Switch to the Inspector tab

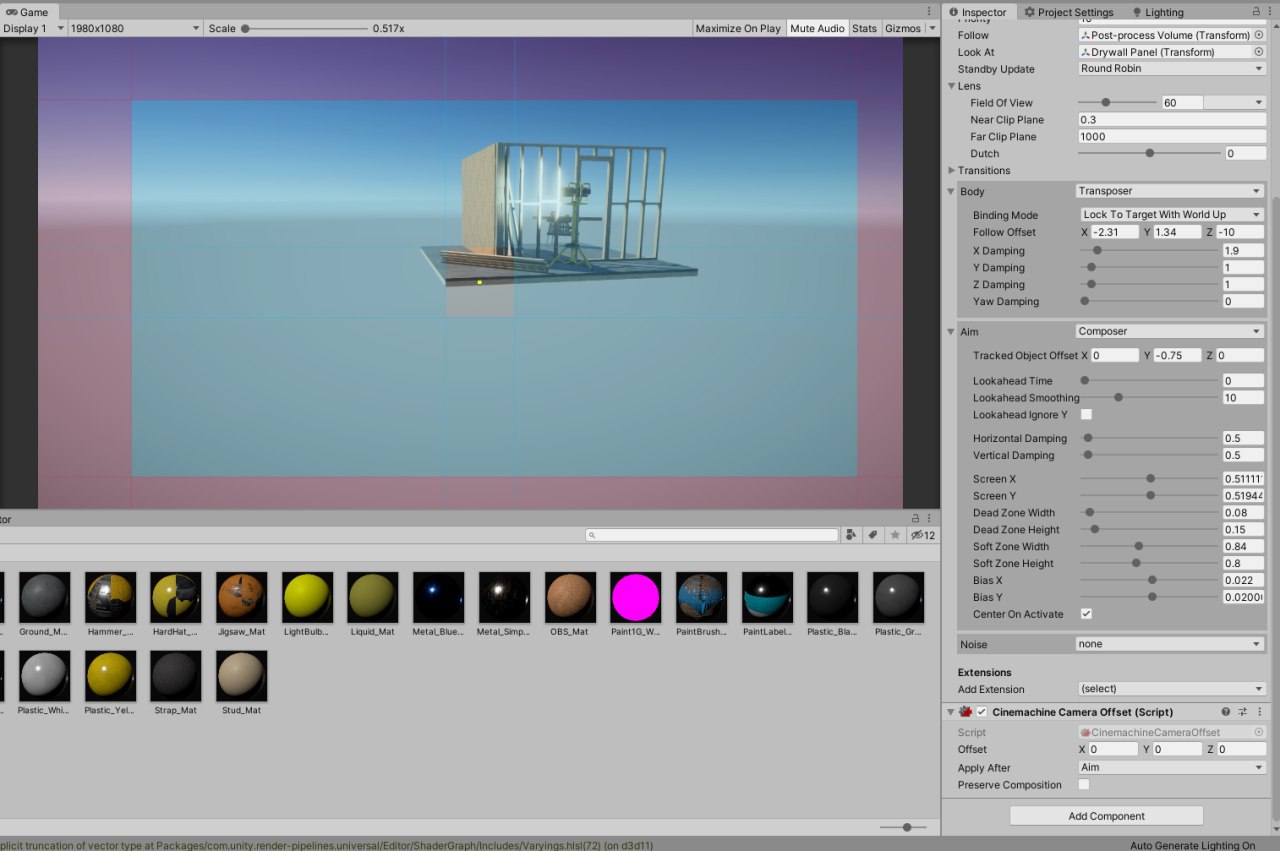click(977, 12)
